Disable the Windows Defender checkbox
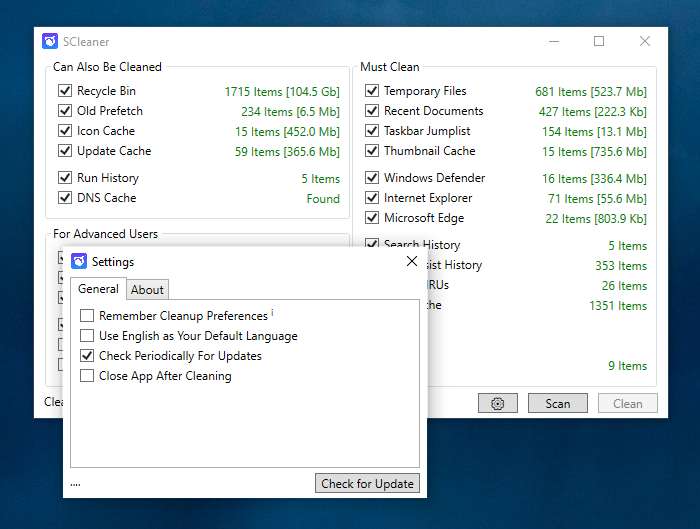This screenshot has width=700, height=529. [372, 177]
